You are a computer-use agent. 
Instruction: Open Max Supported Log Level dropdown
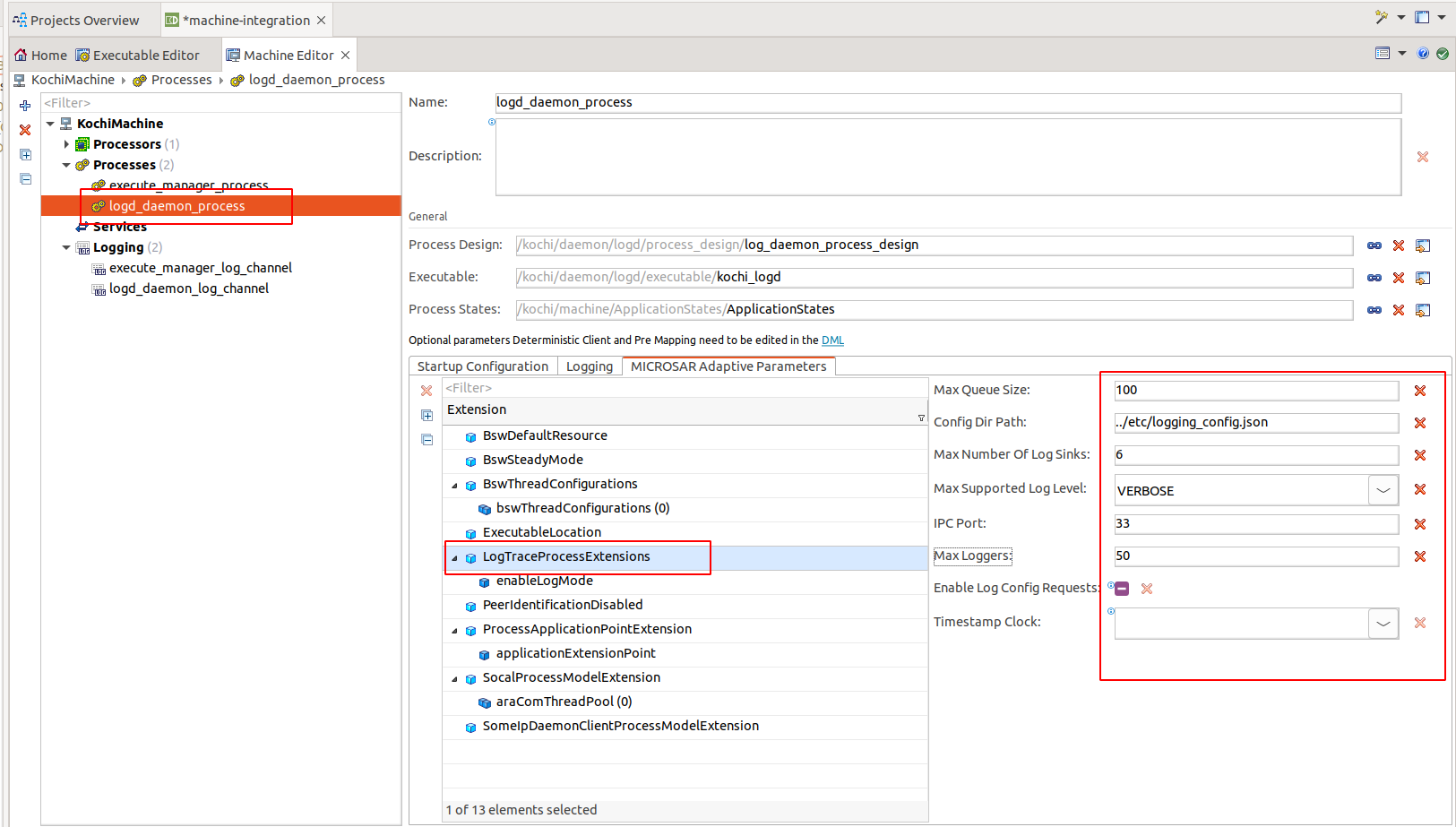pos(1383,490)
